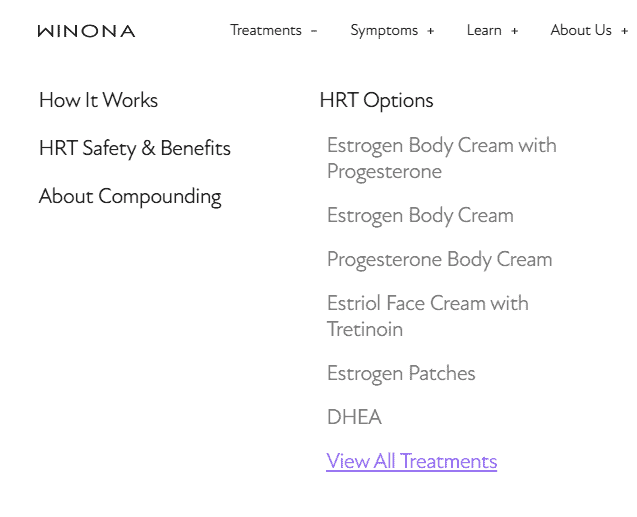Open the Symptoms menu label
The height and width of the screenshot is (517, 637).
(384, 30)
